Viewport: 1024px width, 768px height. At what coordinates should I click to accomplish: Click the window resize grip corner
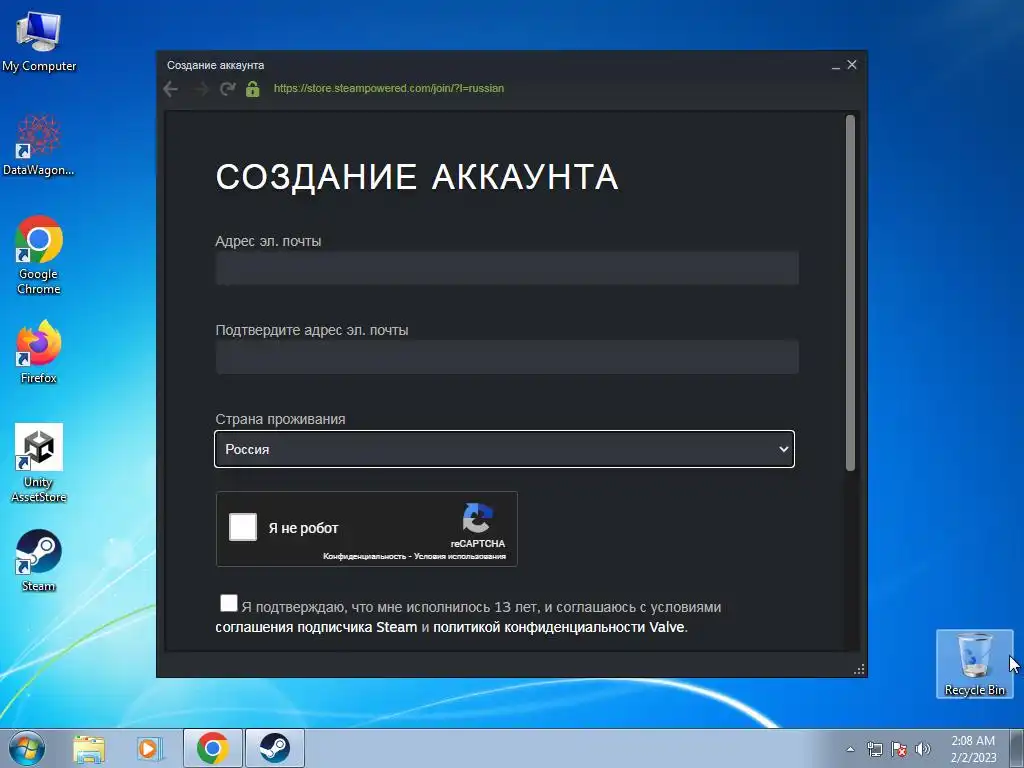pyautogui.click(x=859, y=669)
